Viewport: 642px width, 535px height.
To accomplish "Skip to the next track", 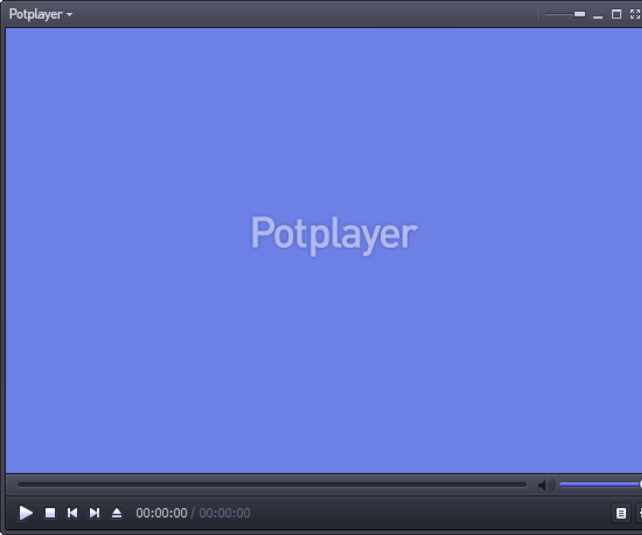I will [x=95, y=513].
